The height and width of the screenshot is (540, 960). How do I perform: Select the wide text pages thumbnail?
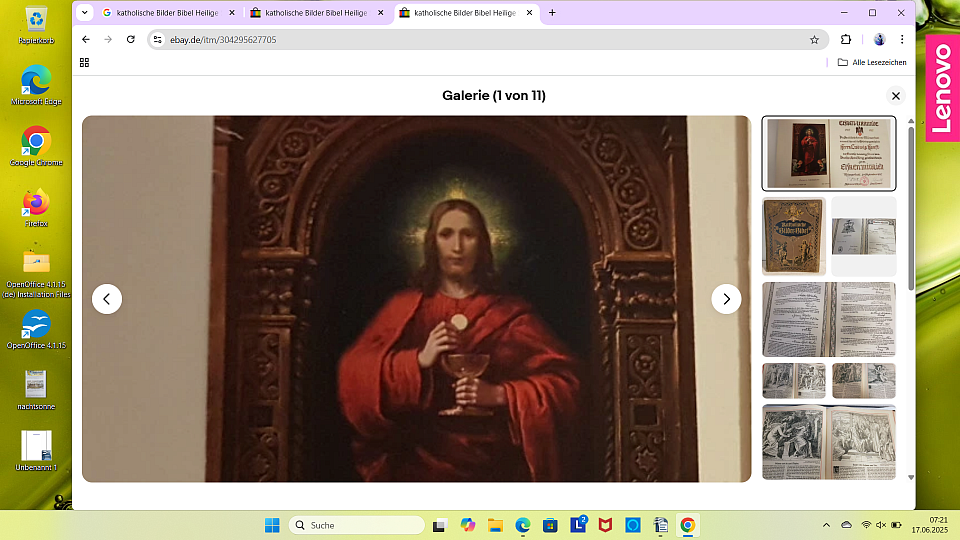tap(829, 320)
